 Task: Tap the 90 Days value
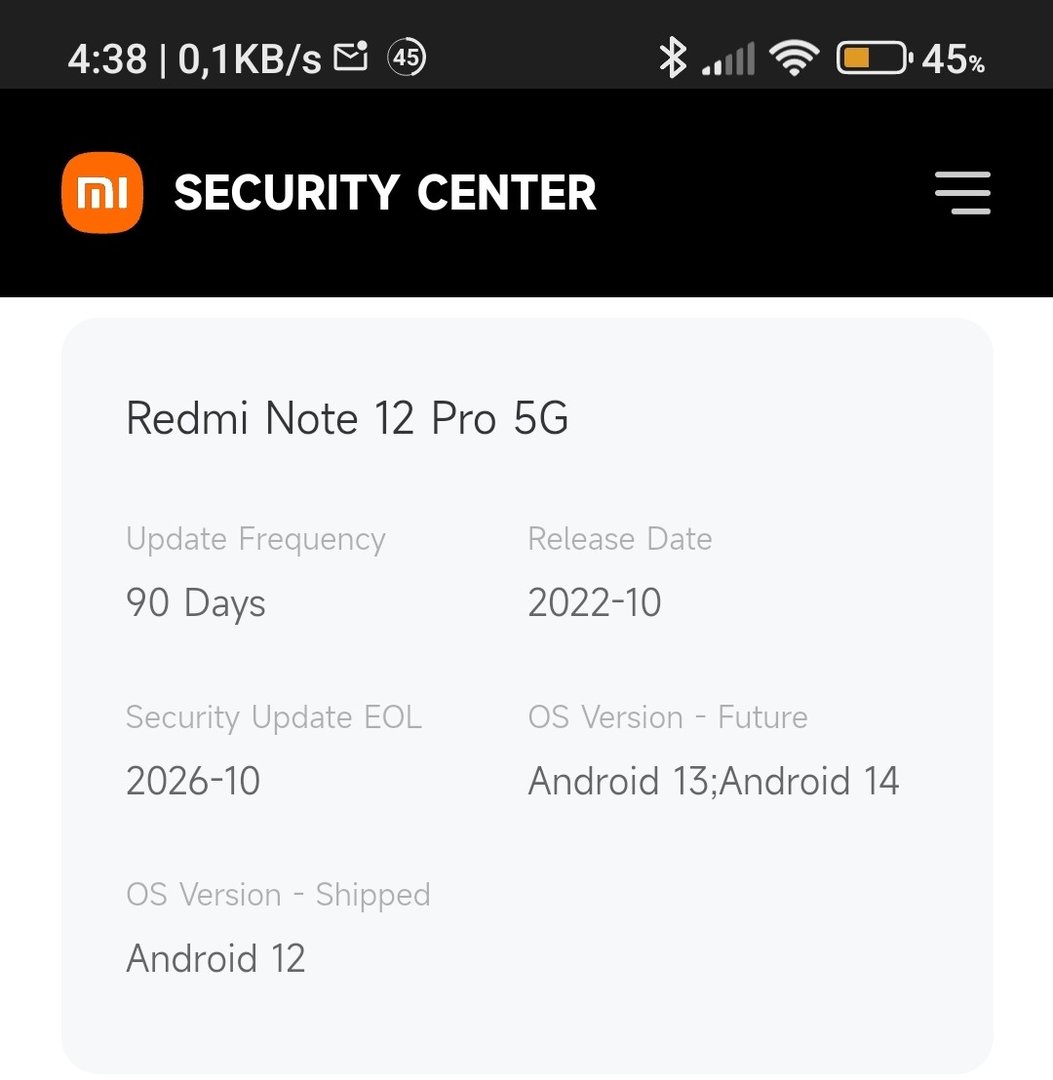click(196, 603)
